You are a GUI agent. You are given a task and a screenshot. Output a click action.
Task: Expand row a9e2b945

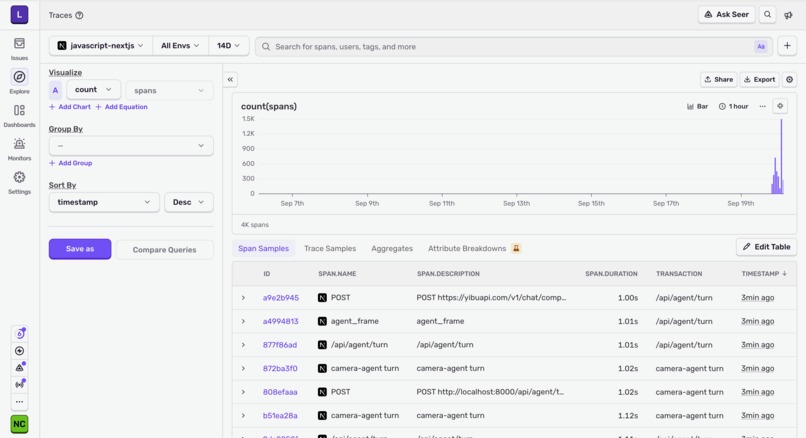point(243,298)
